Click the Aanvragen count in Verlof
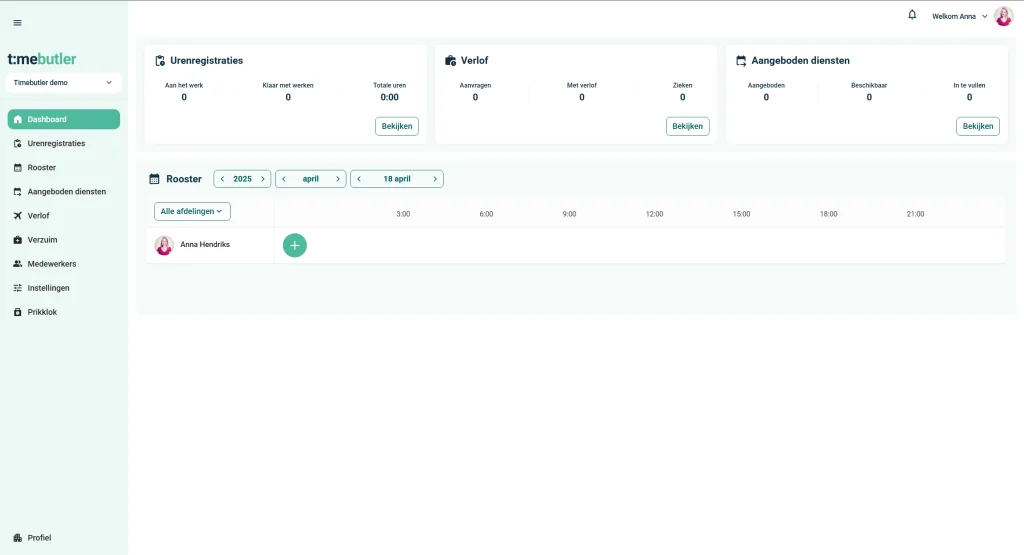Image resolution: width=1024 pixels, height=555 pixels. (x=475, y=97)
